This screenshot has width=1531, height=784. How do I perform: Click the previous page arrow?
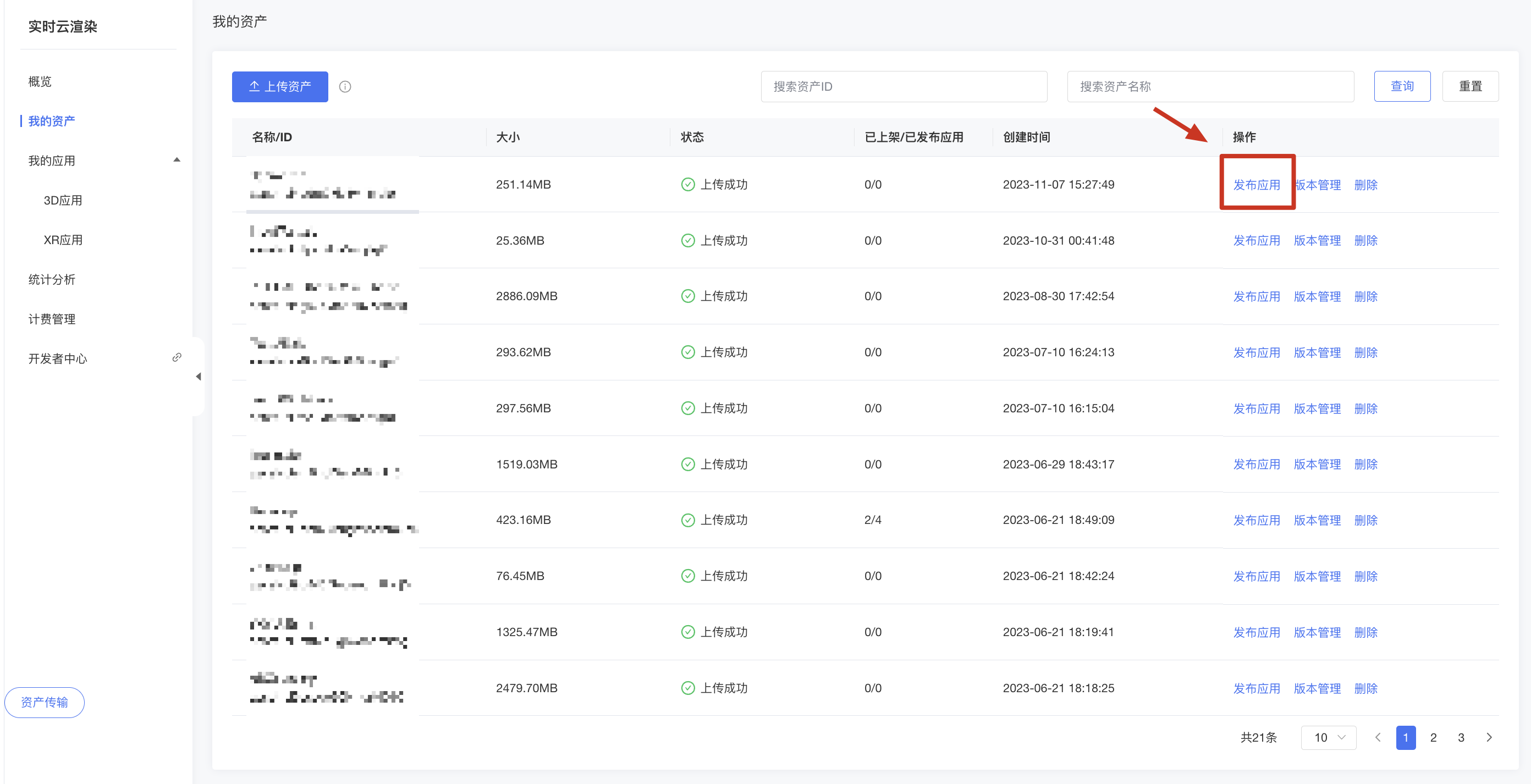click(1378, 738)
